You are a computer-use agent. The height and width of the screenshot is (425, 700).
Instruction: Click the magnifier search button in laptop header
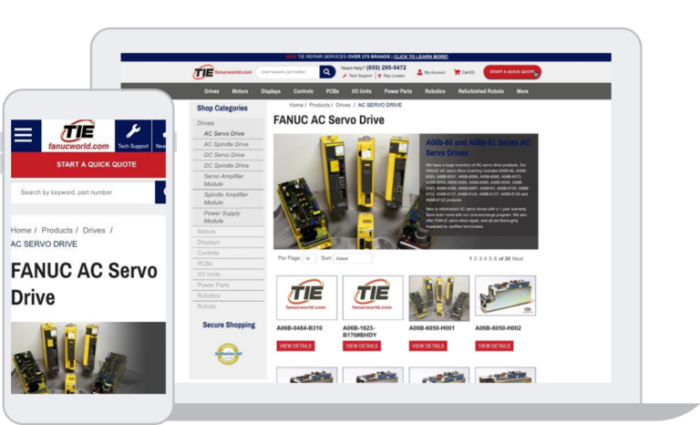tap(327, 72)
